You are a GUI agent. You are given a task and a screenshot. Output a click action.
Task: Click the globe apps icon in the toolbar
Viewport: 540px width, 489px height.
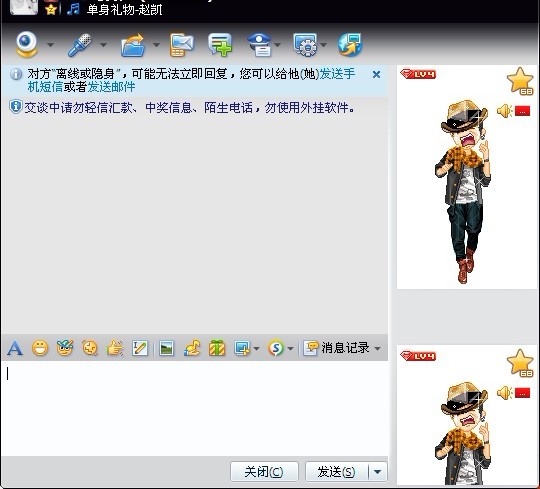pyautogui.click(x=350, y=45)
